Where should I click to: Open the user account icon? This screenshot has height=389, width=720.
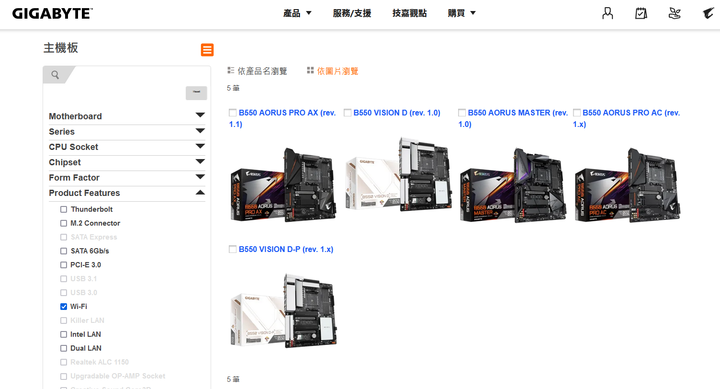pos(608,13)
